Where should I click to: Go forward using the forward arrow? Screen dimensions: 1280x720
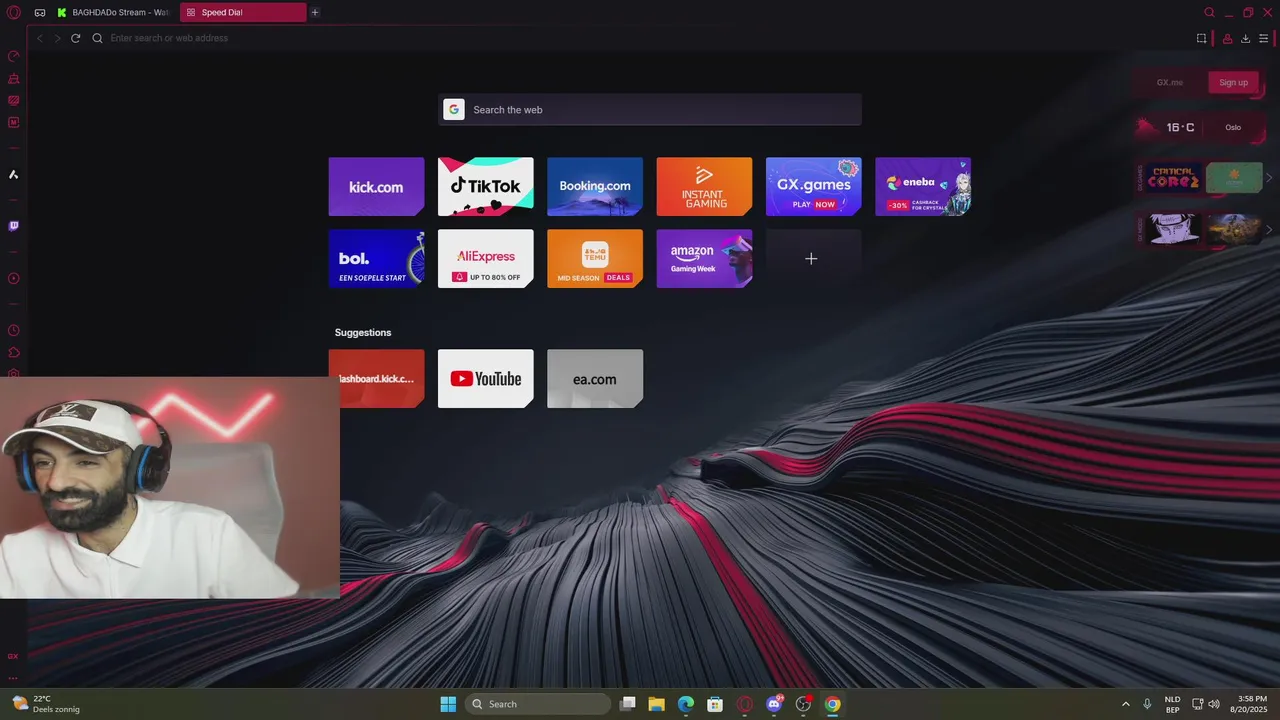(x=57, y=38)
